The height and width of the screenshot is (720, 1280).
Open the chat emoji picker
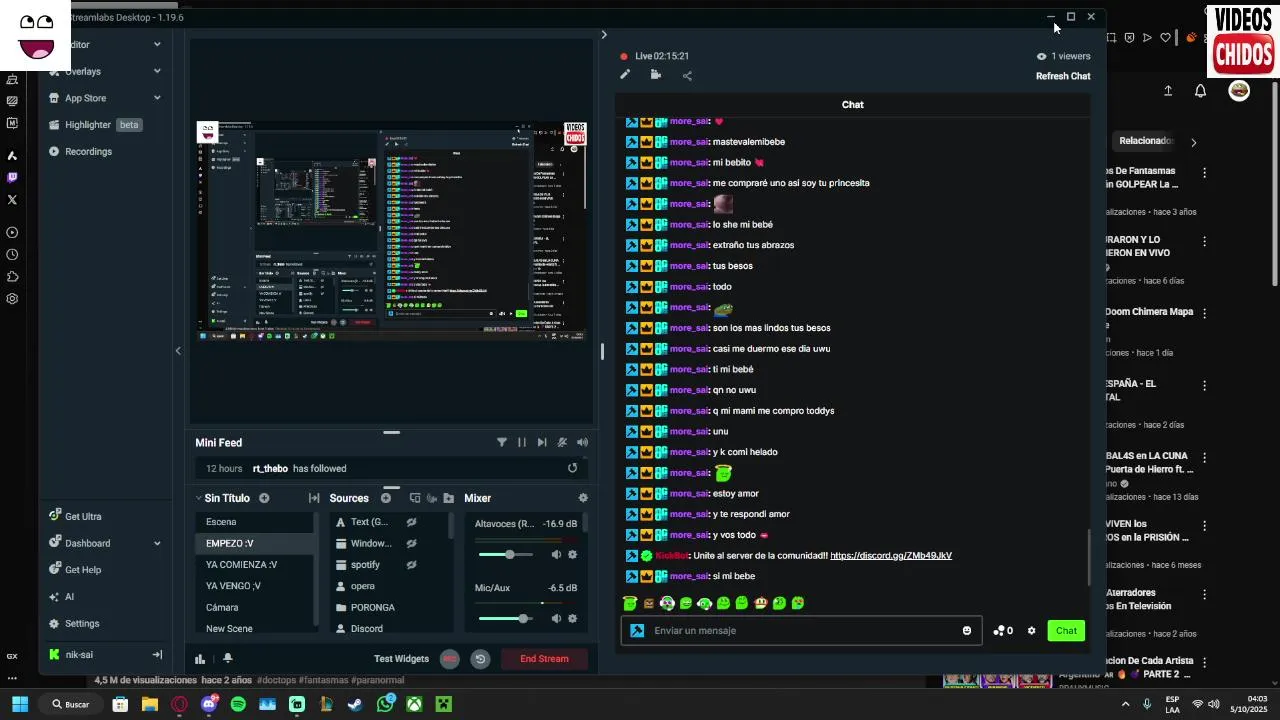click(x=967, y=631)
